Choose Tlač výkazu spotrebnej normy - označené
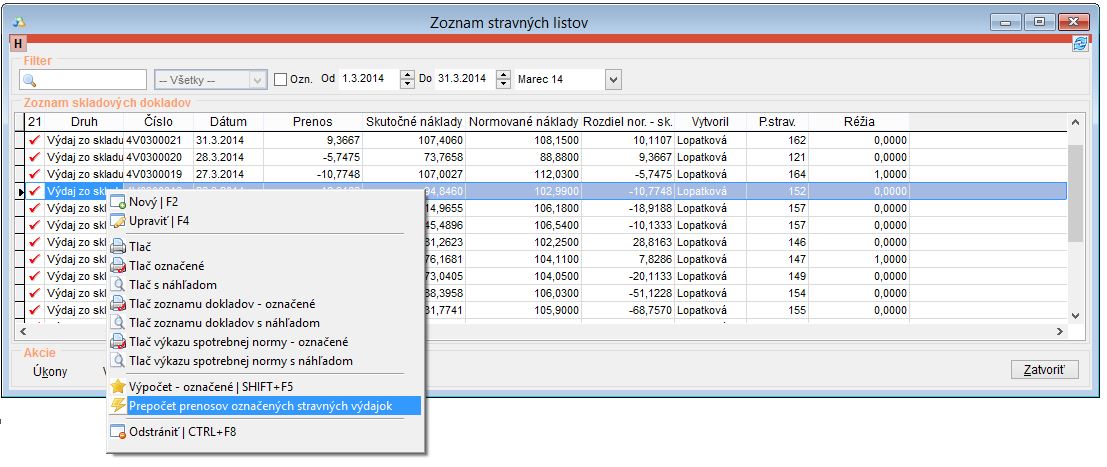 pyautogui.click(x=238, y=342)
